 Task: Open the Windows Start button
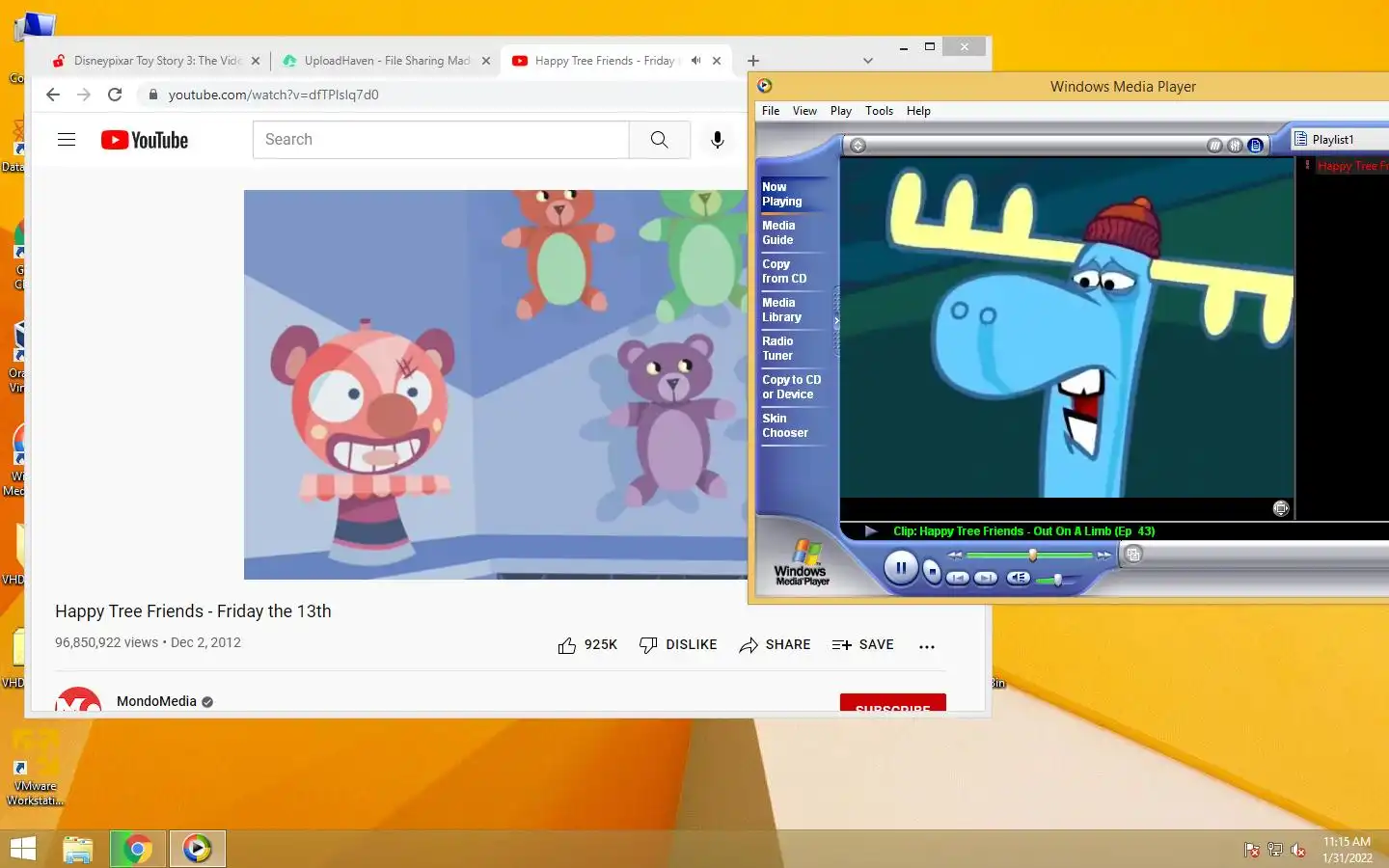pyautogui.click(x=23, y=849)
